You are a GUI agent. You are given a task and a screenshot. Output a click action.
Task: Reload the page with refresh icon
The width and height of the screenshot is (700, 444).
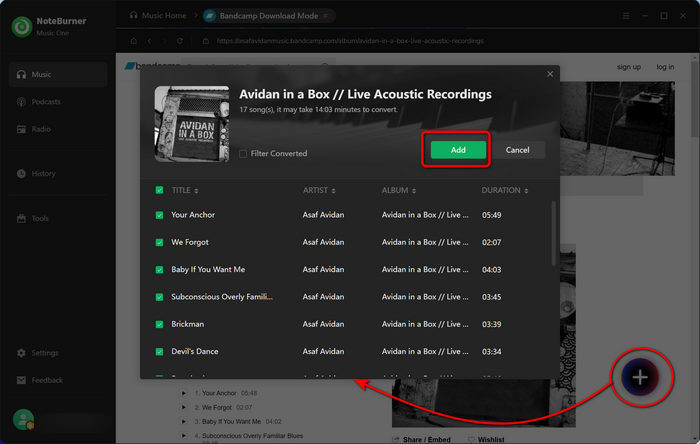pyautogui.click(x=179, y=41)
